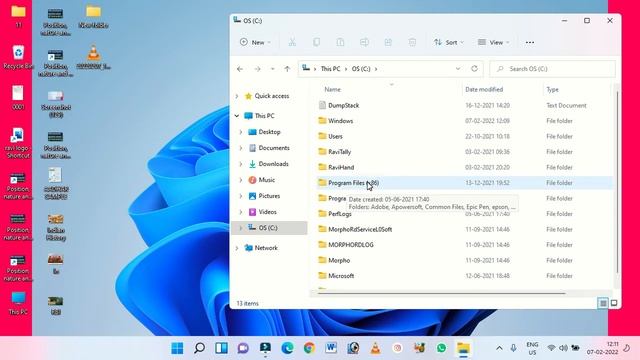Viewport: 640px width, 360px height.
Task: Open the New dropdown button
Action: (x=255, y=42)
